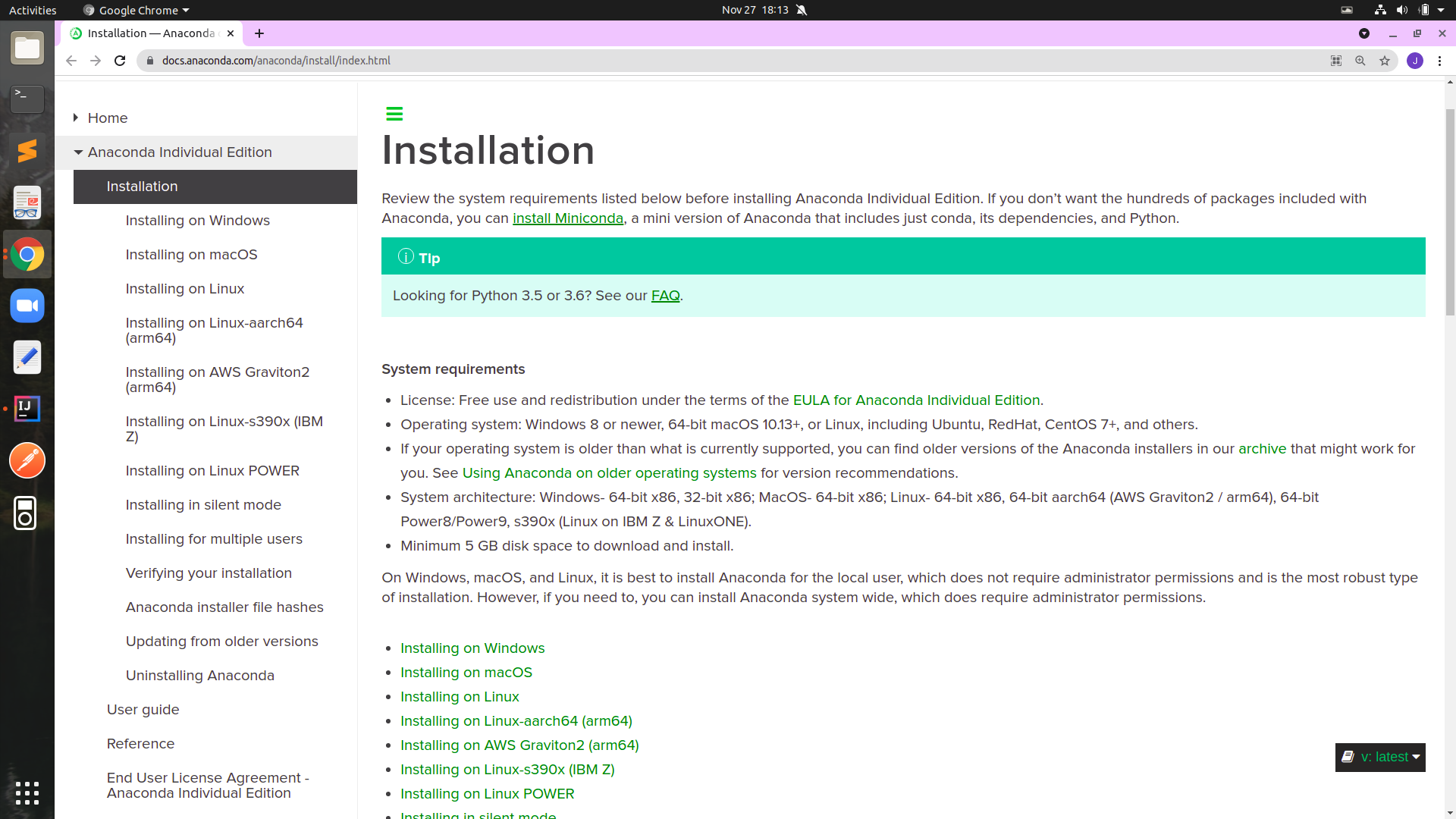The image size is (1456, 819).
Task: Select Installing on Linux in the sidebar
Action: coord(185,289)
